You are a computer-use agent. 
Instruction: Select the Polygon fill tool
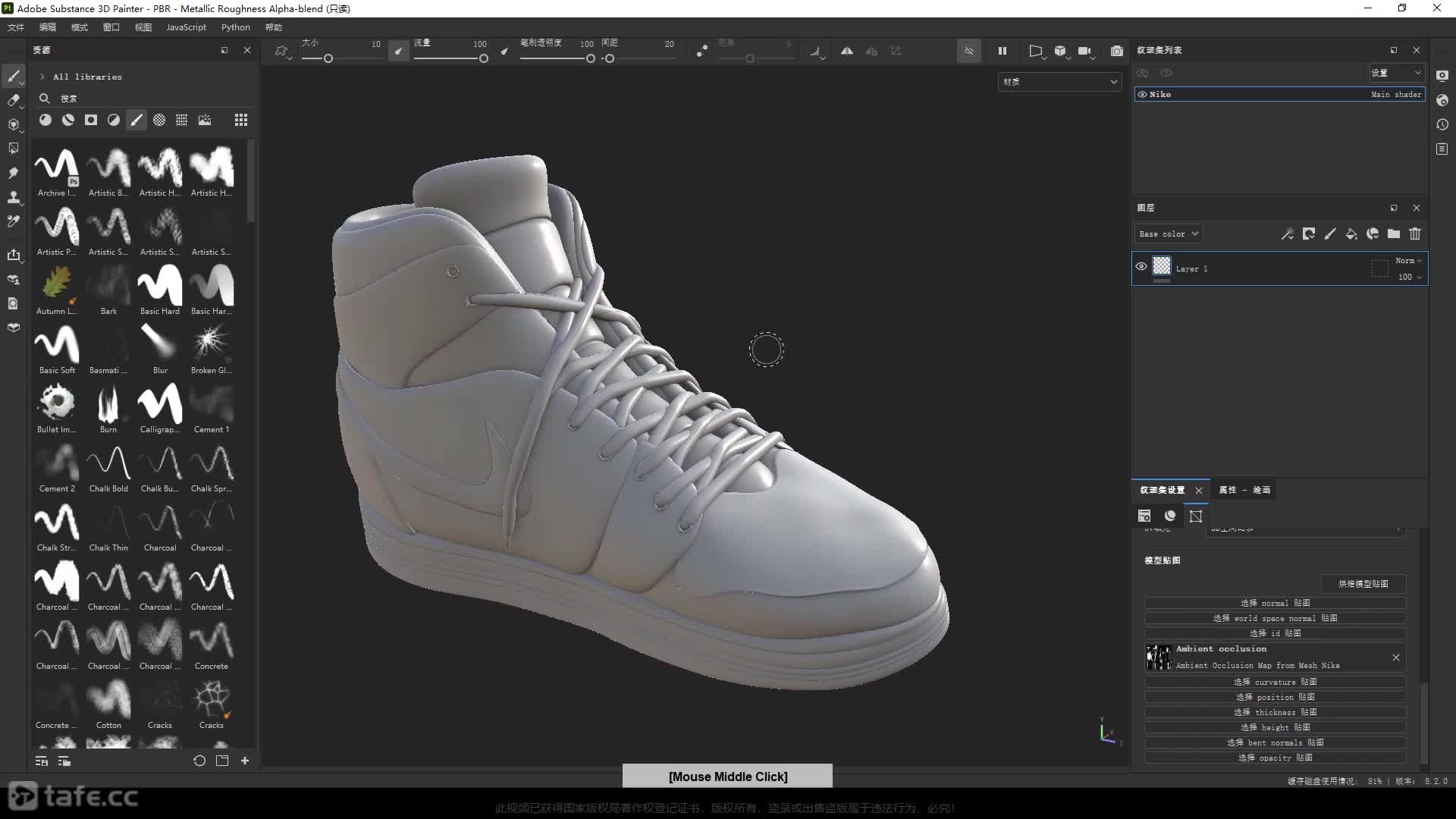point(13,149)
